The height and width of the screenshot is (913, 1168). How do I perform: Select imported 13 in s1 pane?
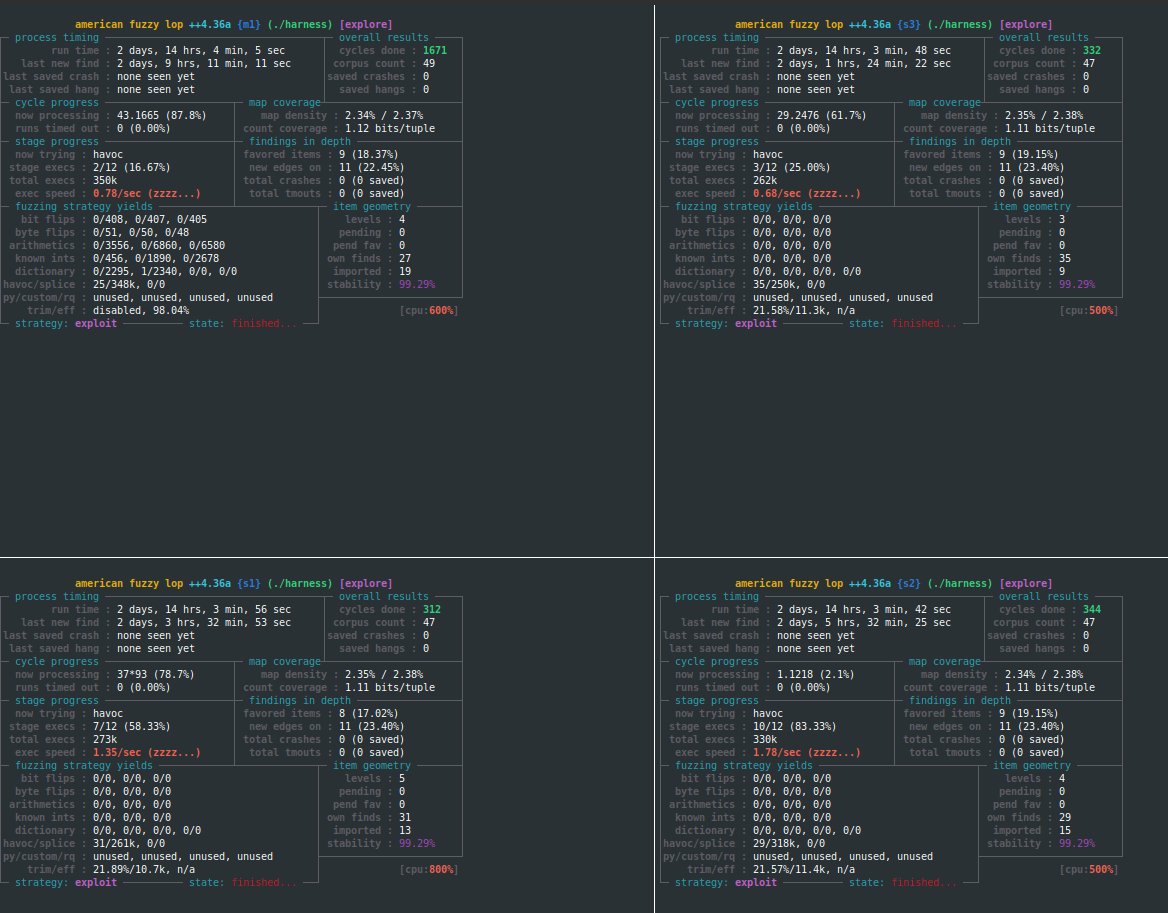[x=404, y=830]
